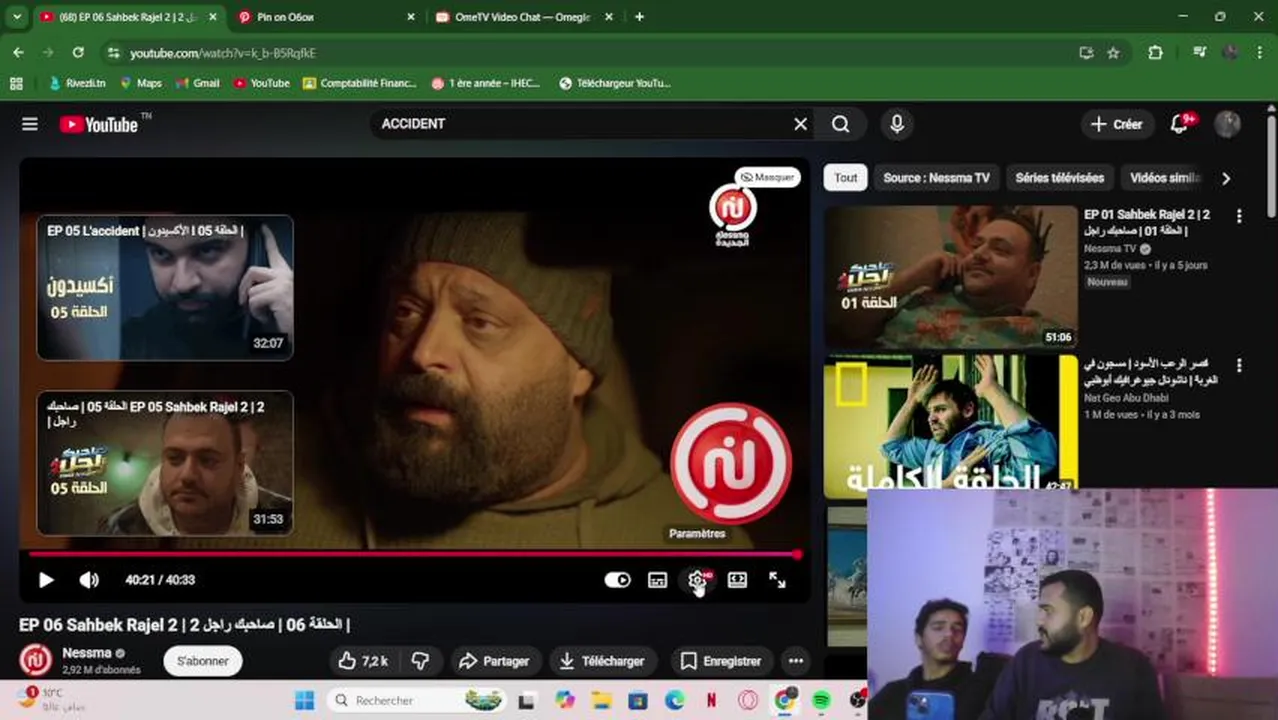Clear the ACCIDENT search text
1278x720 pixels.
(800, 124)
